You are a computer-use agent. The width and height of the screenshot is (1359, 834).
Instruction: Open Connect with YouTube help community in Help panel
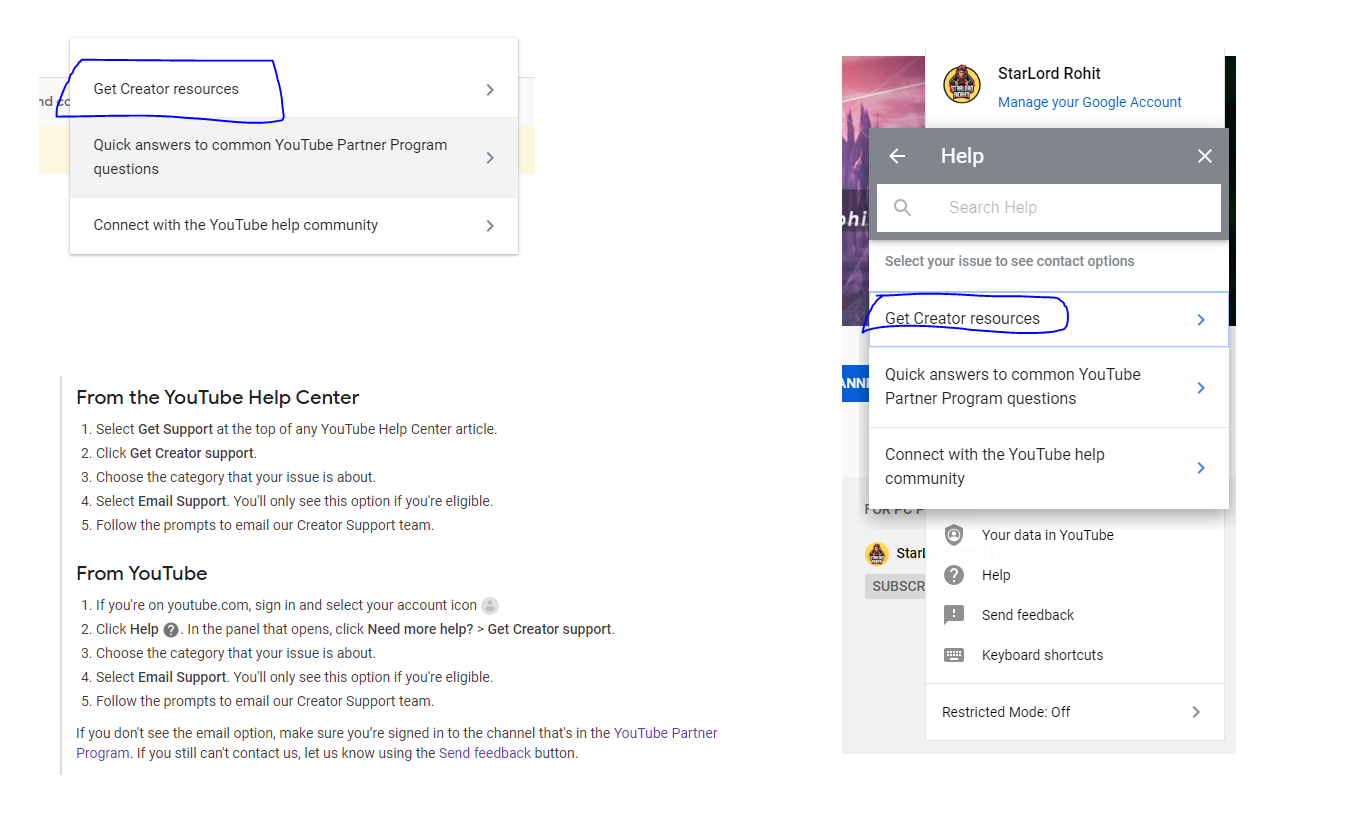click(x=1048, y=467)
